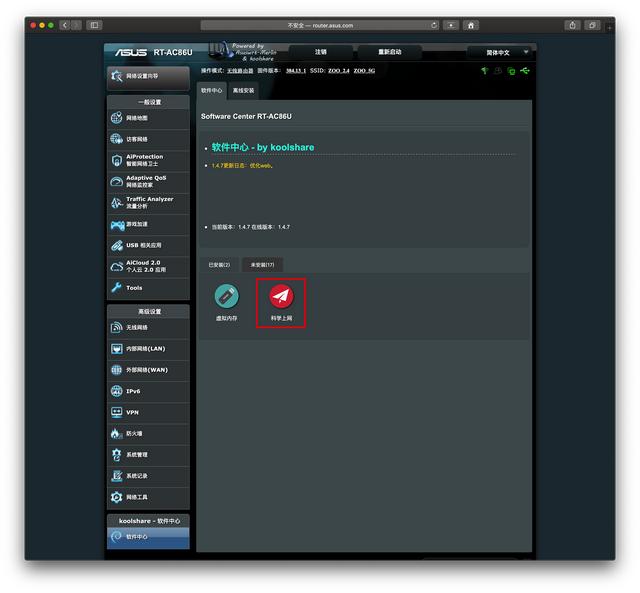
Task: Reload the page from the address bar
Action: [433, 25]
